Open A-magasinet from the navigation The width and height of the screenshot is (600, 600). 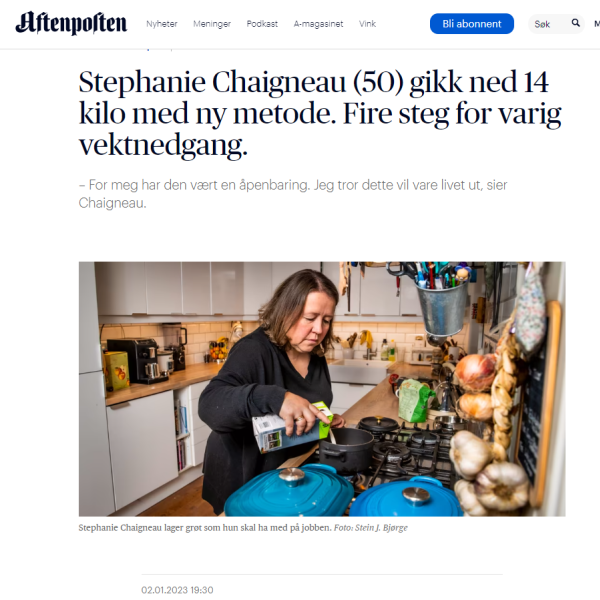(x=318, y=24)
